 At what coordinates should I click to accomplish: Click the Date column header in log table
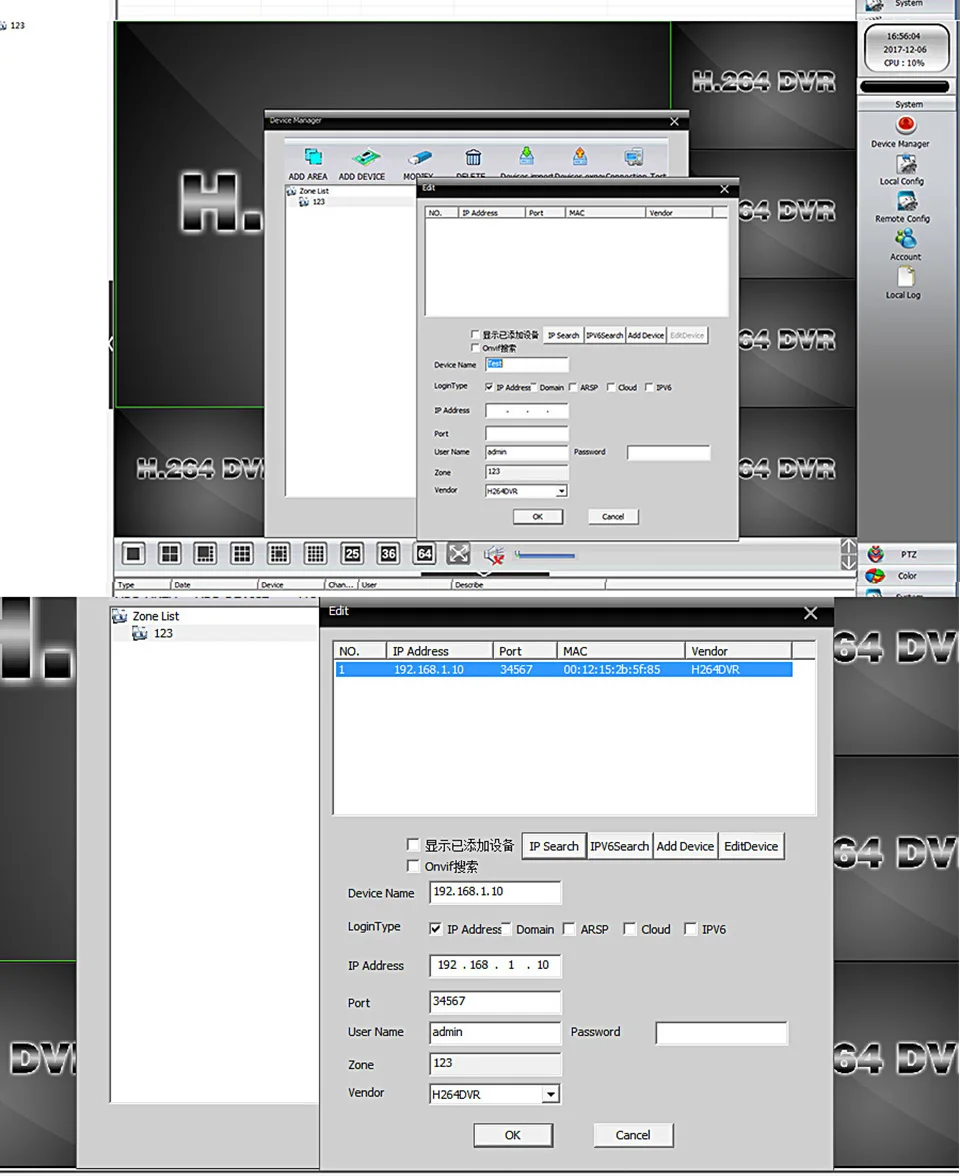(x=214, y=584)
